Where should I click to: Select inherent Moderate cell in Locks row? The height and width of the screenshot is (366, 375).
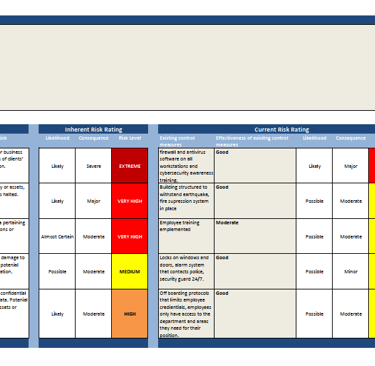click(94, 272)
